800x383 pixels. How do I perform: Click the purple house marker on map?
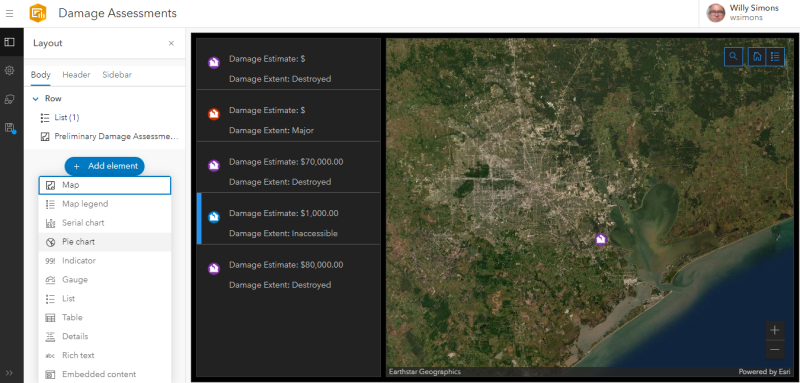click(x=601, y=239)
